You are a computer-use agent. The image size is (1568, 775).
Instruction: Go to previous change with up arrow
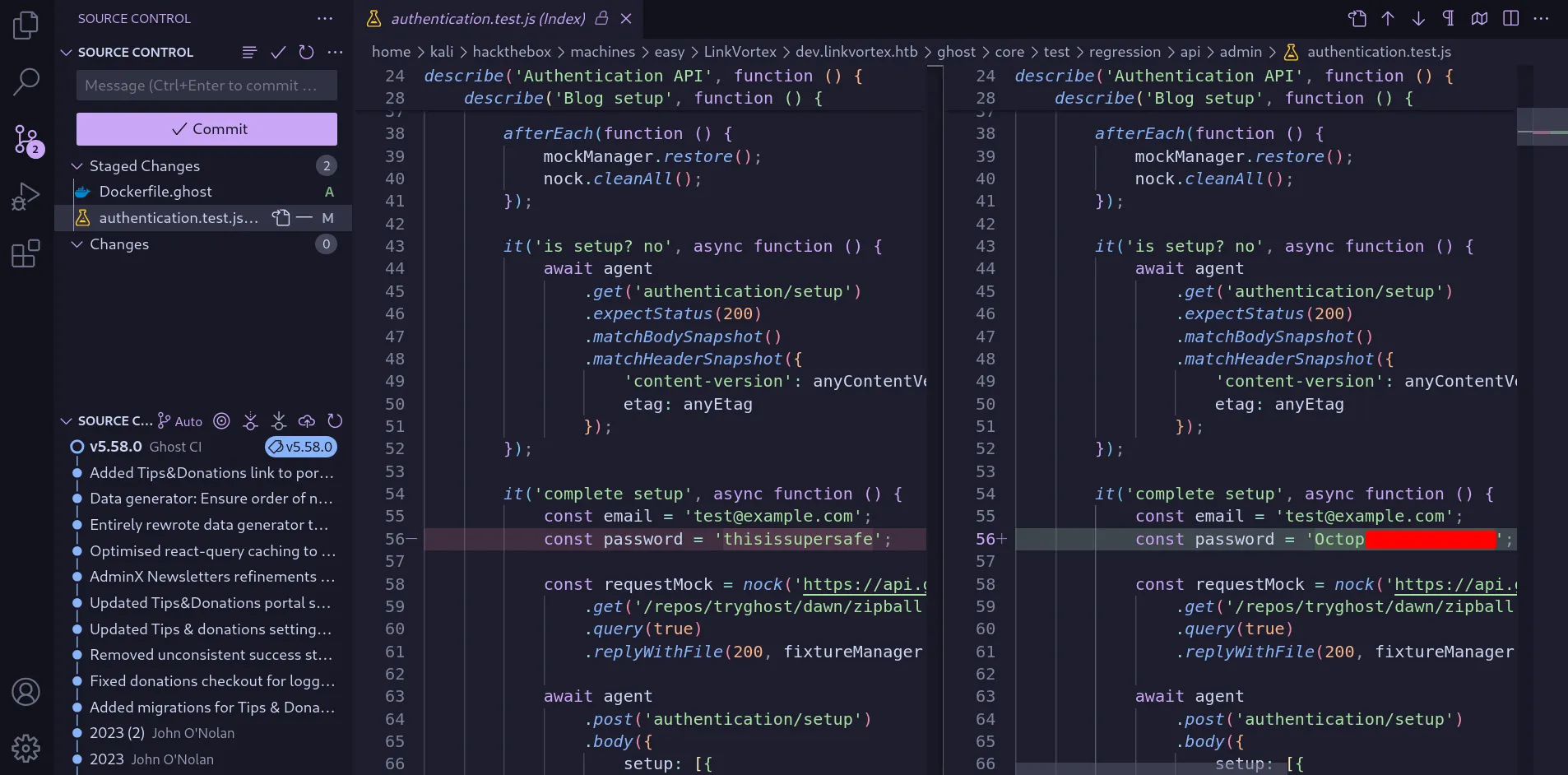click(1388, 18)
